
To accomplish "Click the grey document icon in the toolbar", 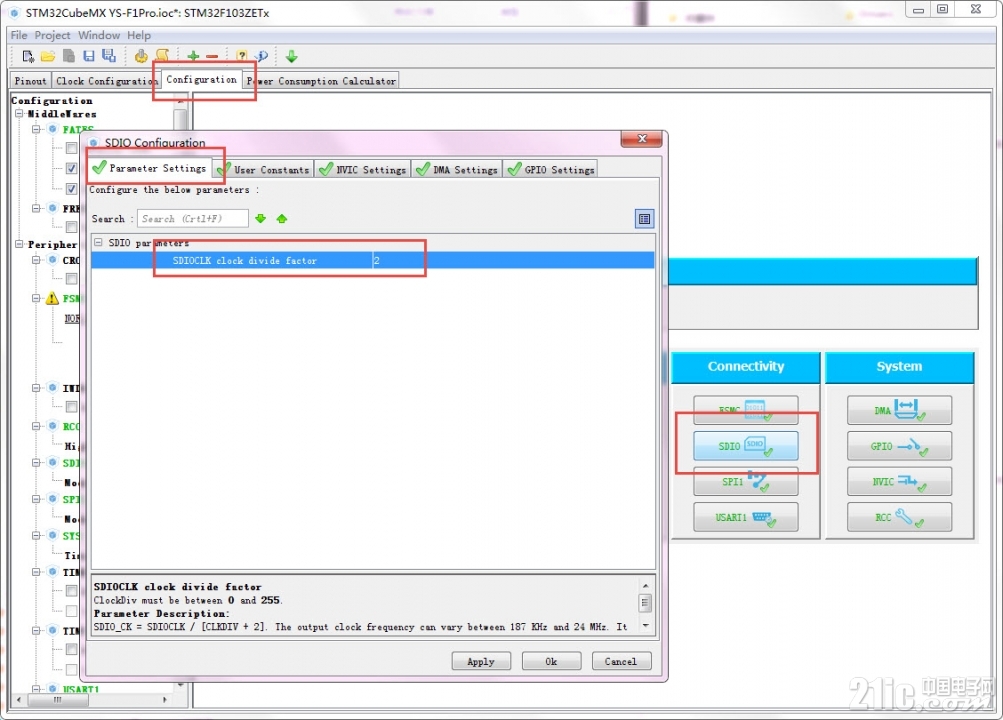I will 68,56.
